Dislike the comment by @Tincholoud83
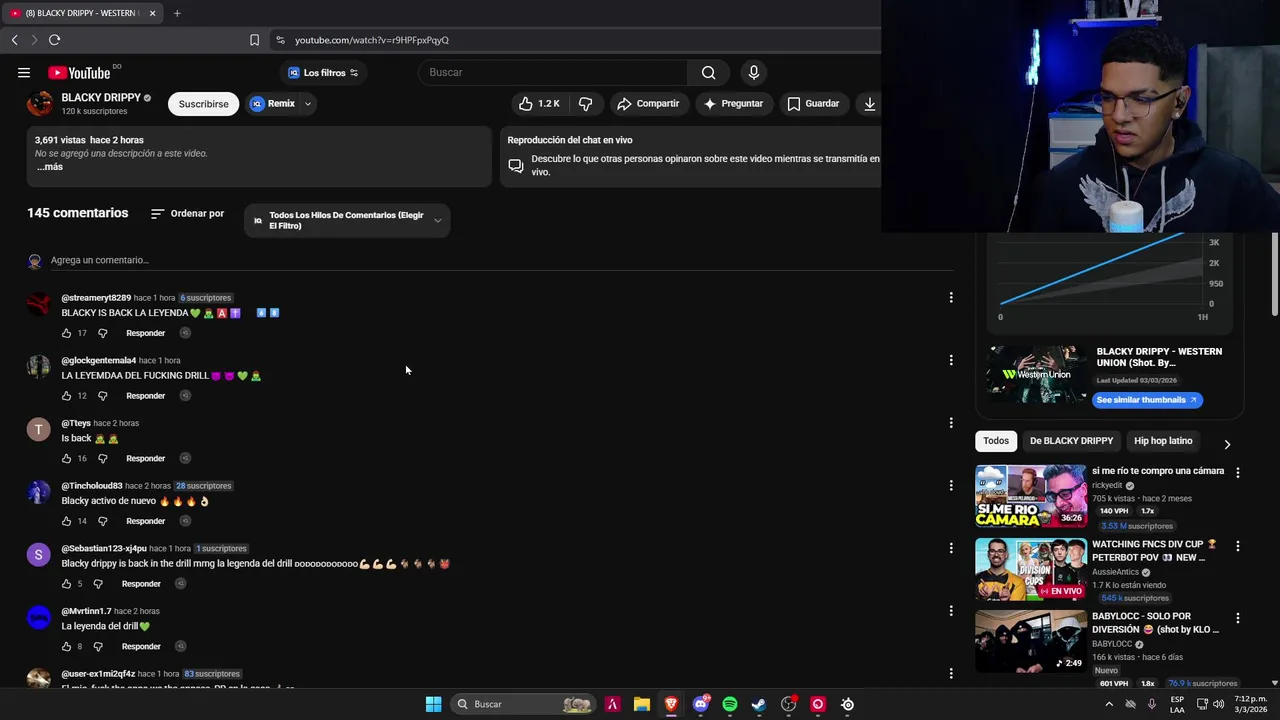The width and height of the screenshot is (1280, 720). [102, 521]
